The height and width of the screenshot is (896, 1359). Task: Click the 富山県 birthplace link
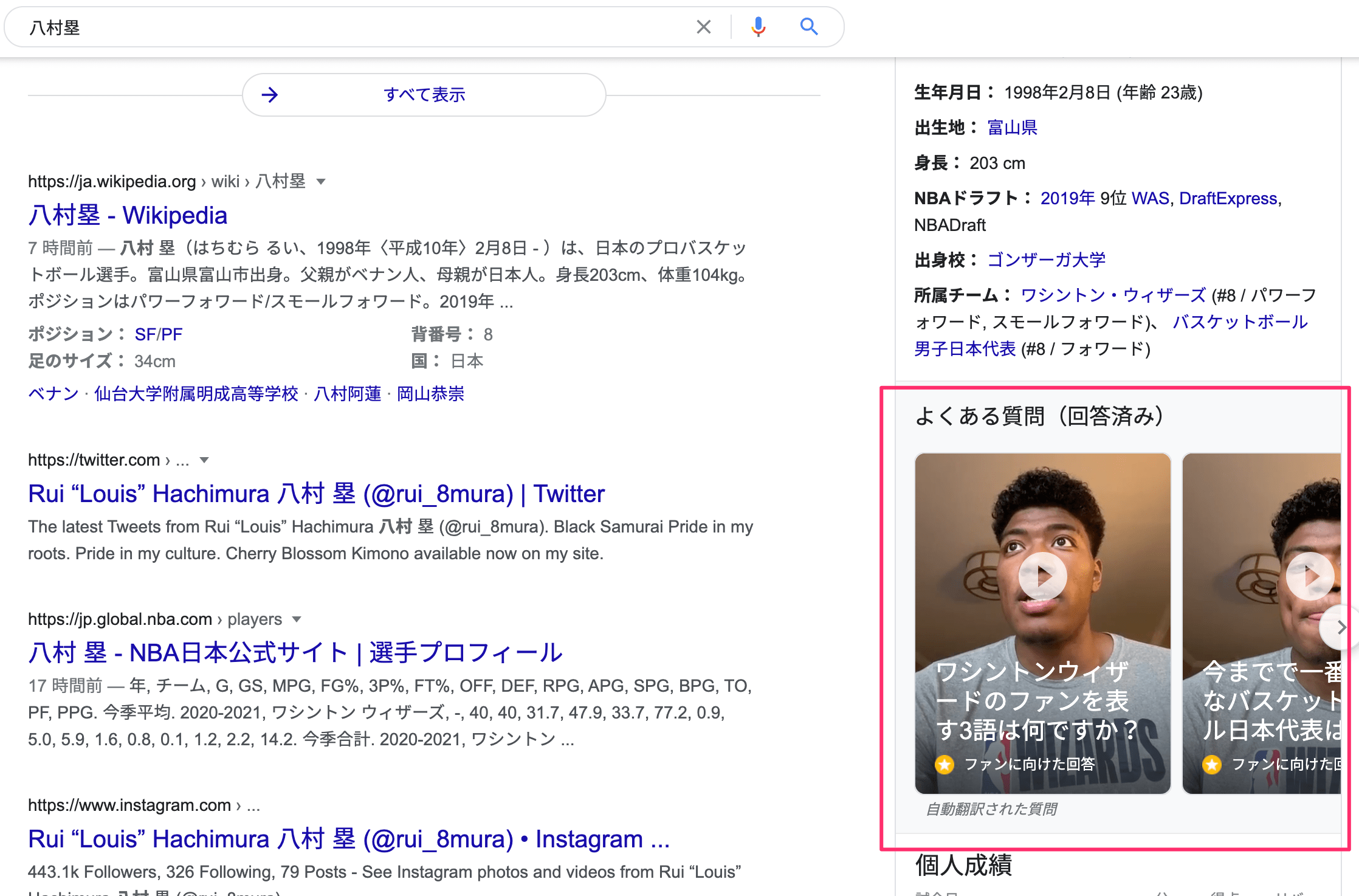(x=1012, y=128)
